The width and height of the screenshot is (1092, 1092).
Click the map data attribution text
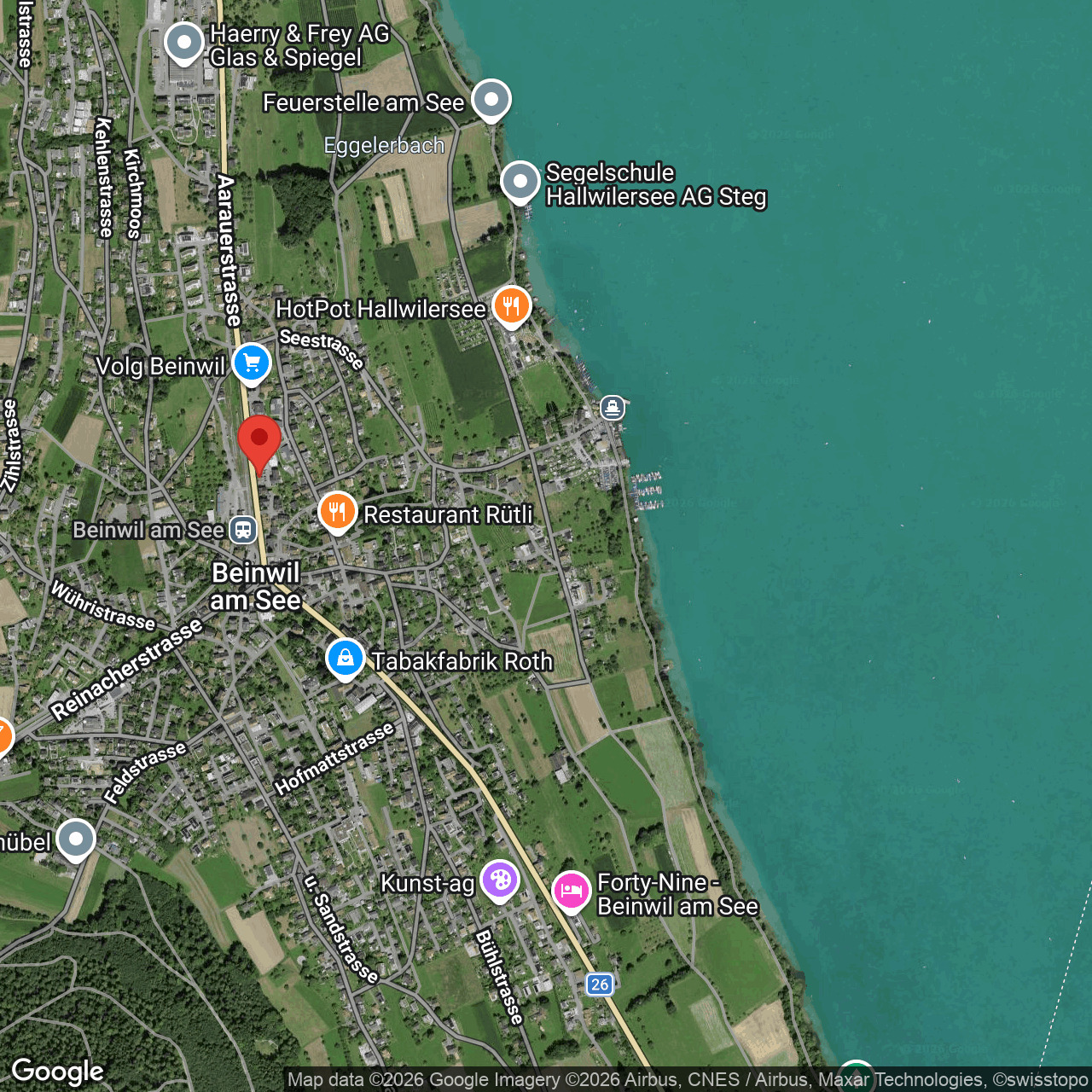[687, 1080]
